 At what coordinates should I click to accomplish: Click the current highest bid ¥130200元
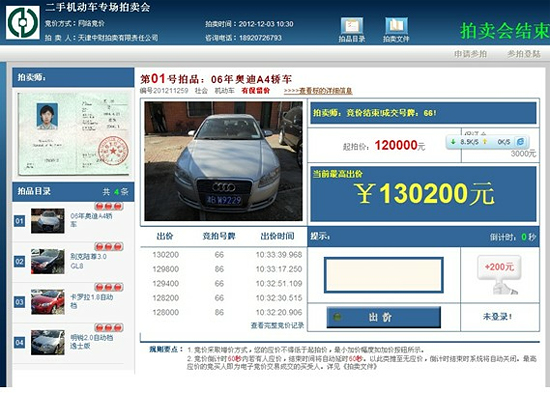pyautogui.click(x=424, y=193)
